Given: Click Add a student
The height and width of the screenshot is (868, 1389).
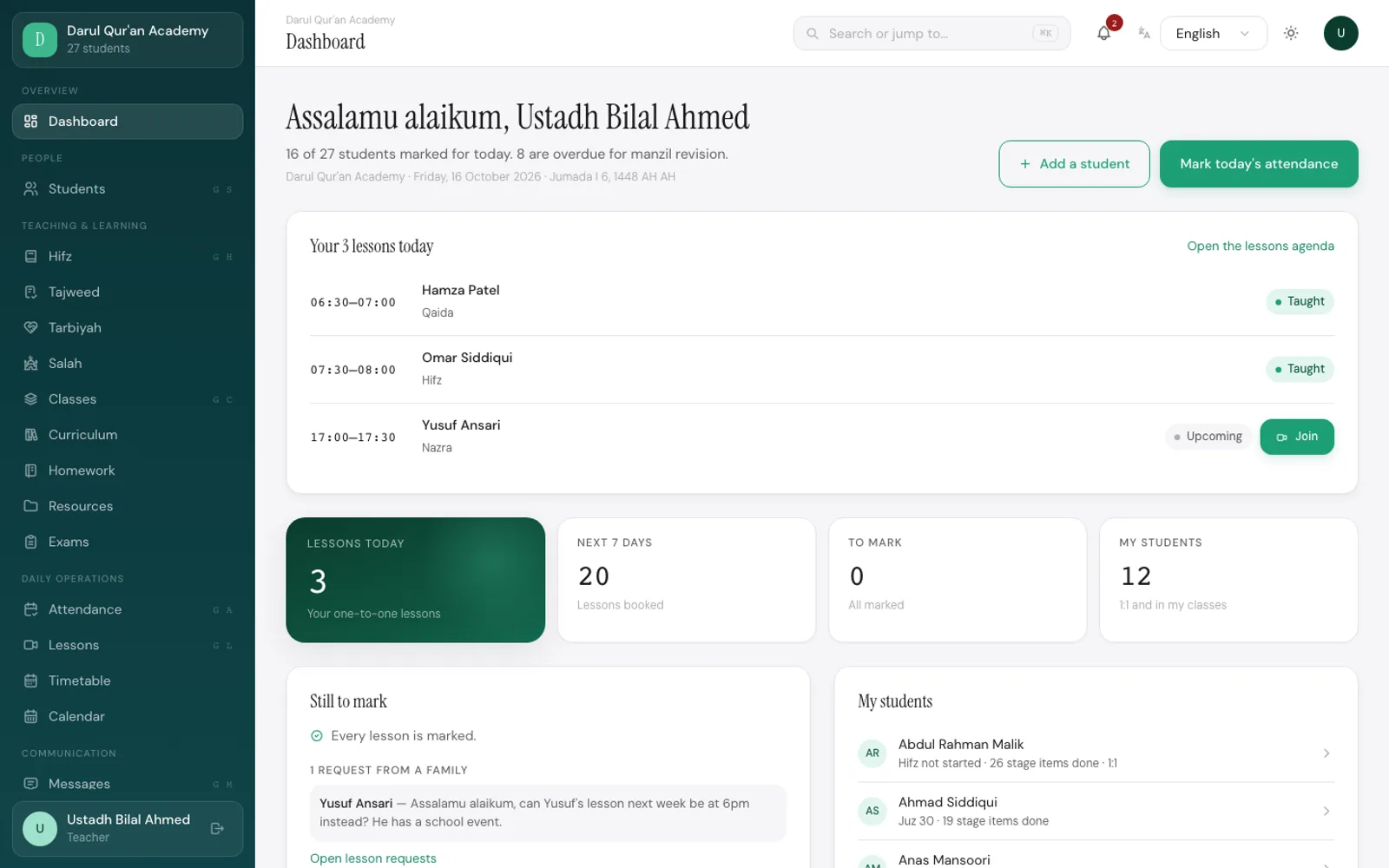Looking at the screenshot, I should 1074,164.
